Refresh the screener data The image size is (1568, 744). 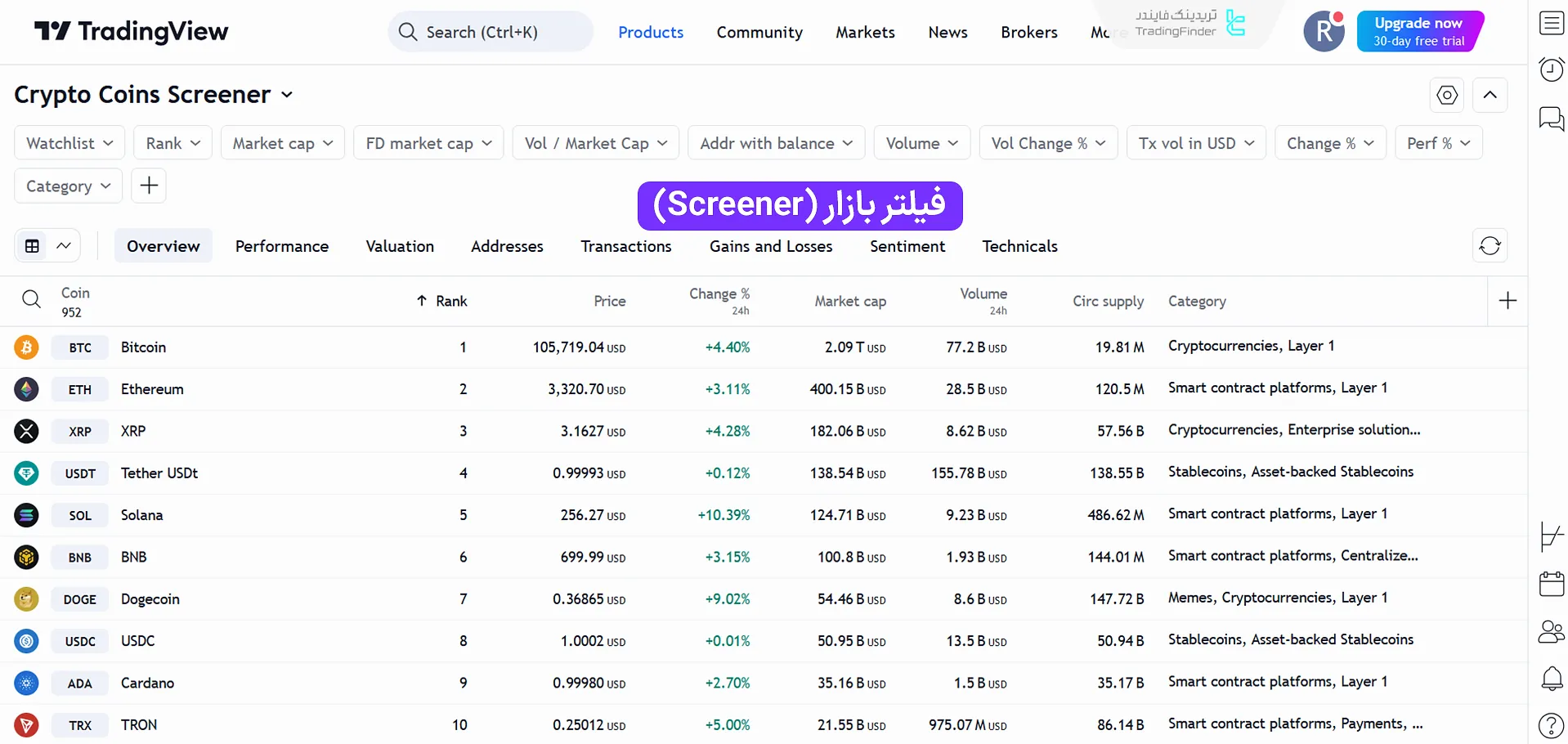pyautogui.click(x=1489, y=245)
